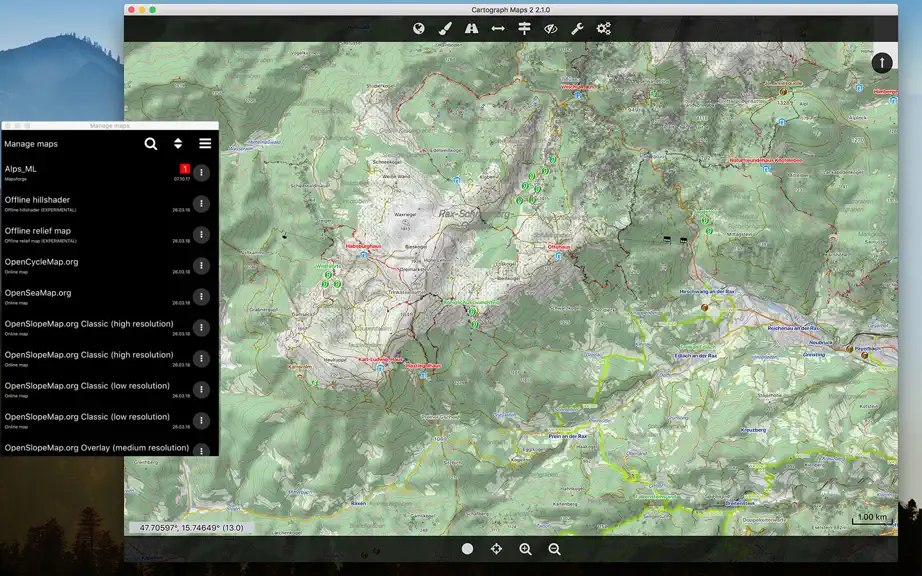This screenshot has height=576, width=922.
Task: Open the signpost waypoints icon
Action: [x=525, y=28]
